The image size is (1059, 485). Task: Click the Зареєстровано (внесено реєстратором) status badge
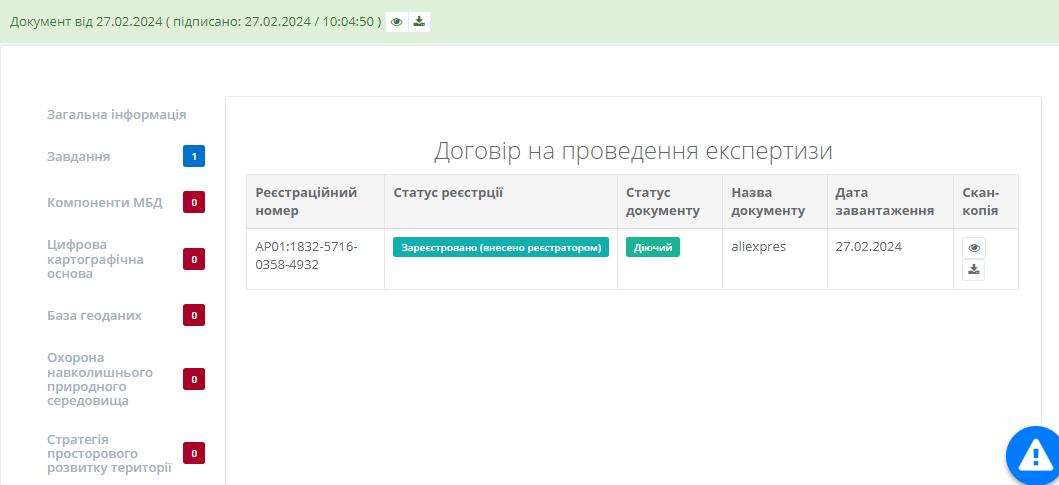501,248
